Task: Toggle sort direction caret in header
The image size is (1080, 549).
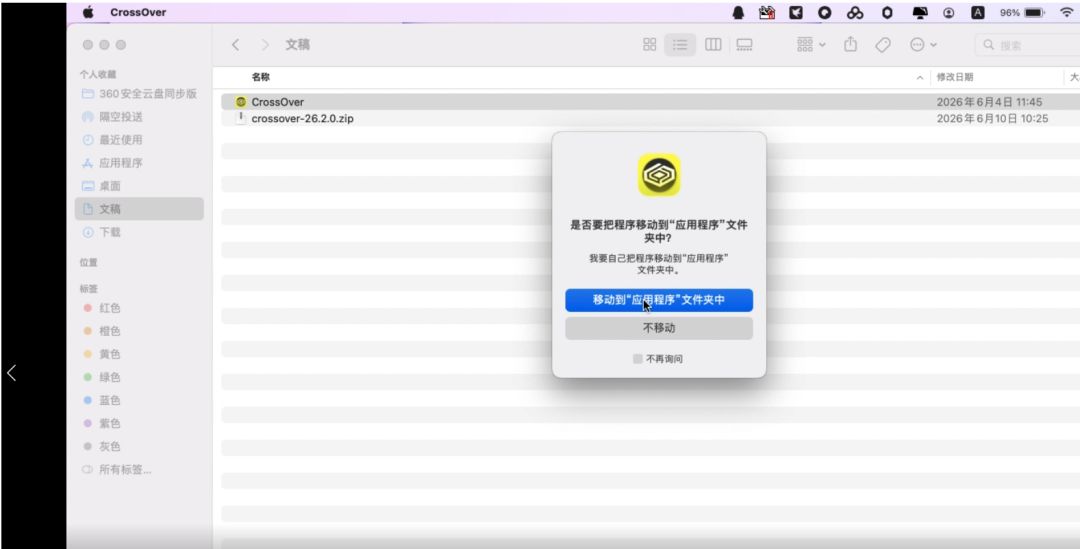Action: click(x=920, y=77)
